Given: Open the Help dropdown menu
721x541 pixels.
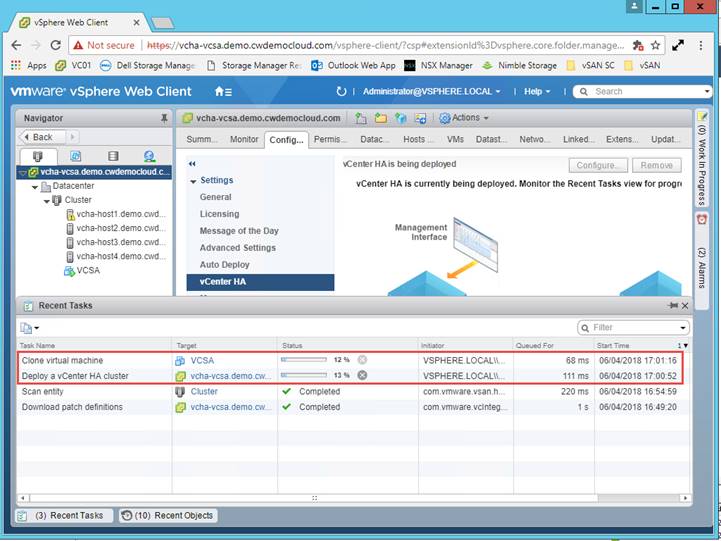Looking at the screenshot, I should (537, 91).
